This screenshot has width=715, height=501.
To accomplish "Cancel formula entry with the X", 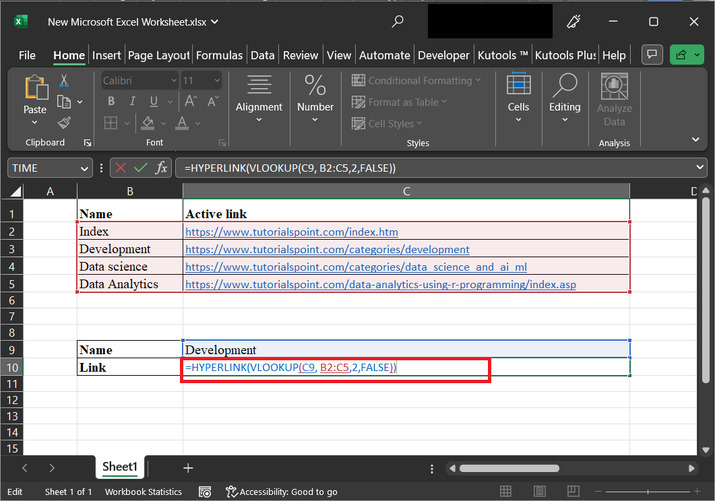I will (121, 168).
